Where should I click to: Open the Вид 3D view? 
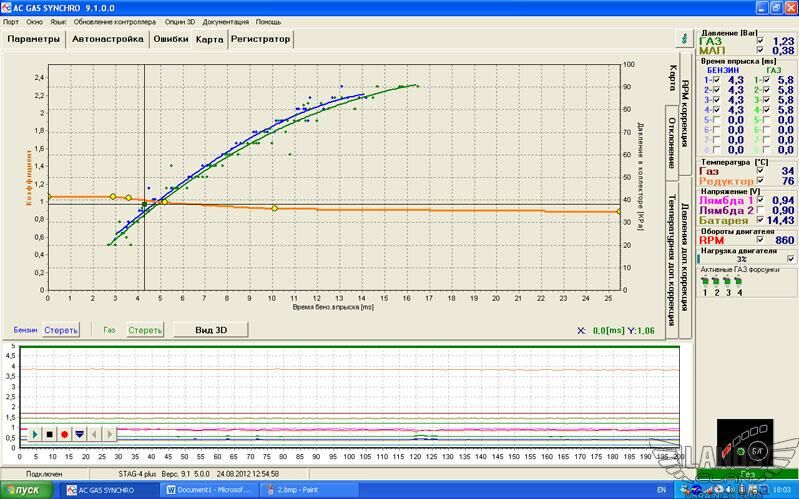210,329
